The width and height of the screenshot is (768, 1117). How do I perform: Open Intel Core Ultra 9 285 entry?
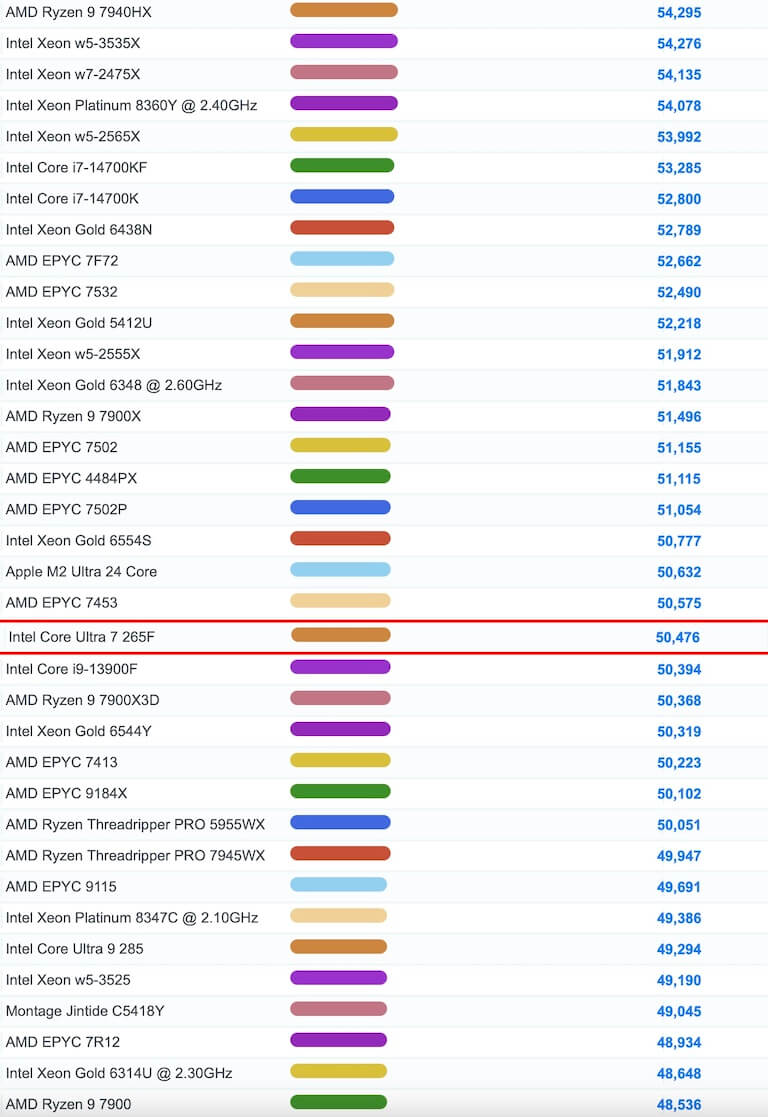(75, 949)
